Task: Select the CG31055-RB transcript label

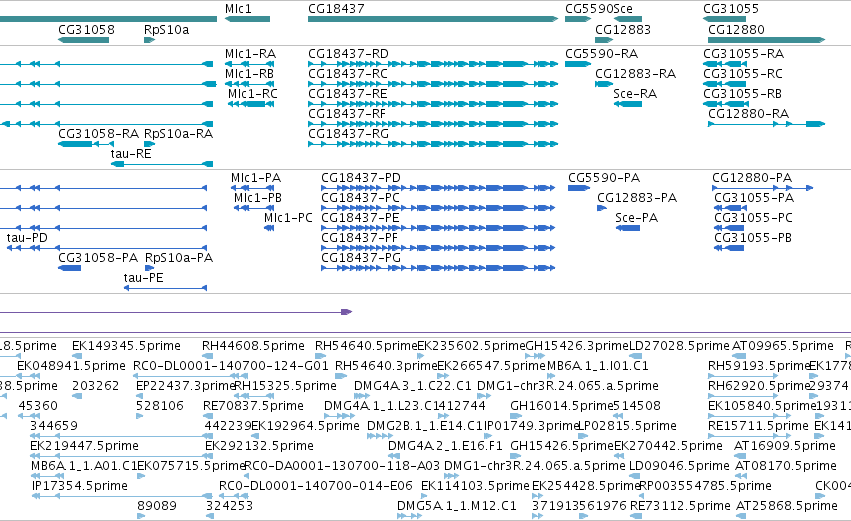Action: pyautogui.click(x=742, y=94)
